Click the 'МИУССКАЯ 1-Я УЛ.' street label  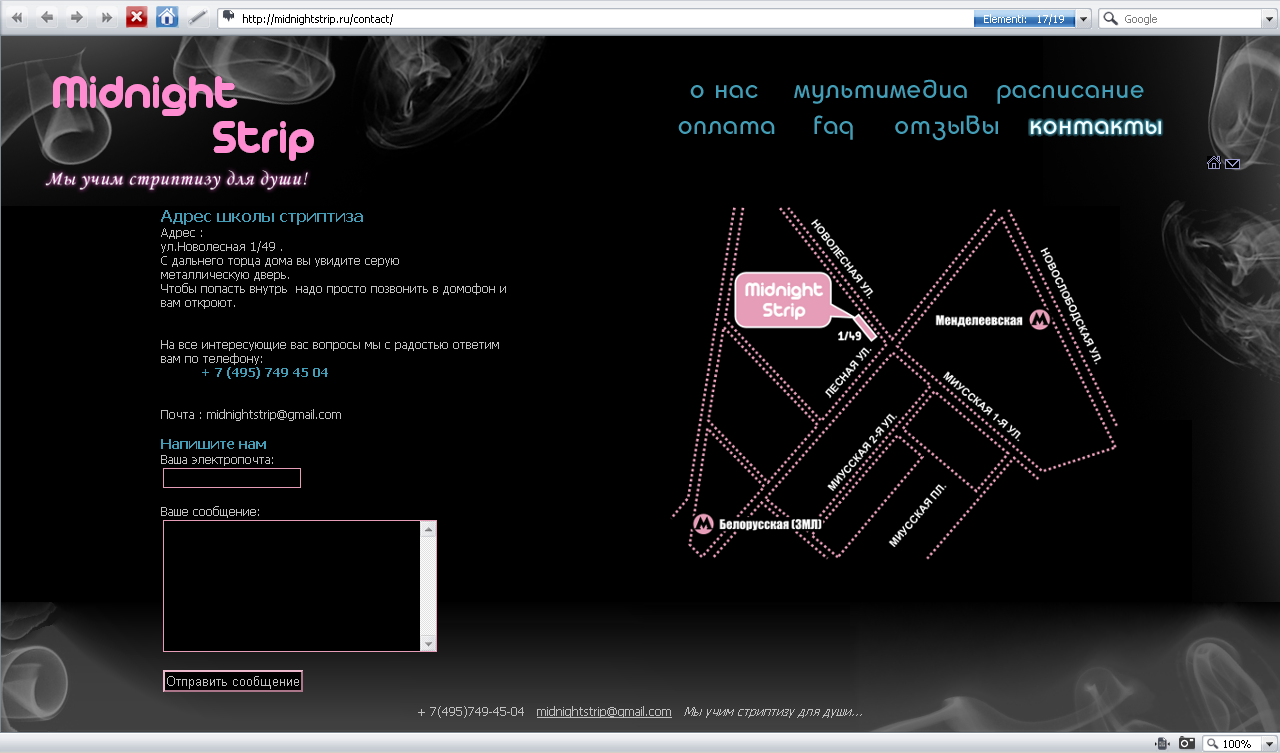pos(982,405)
